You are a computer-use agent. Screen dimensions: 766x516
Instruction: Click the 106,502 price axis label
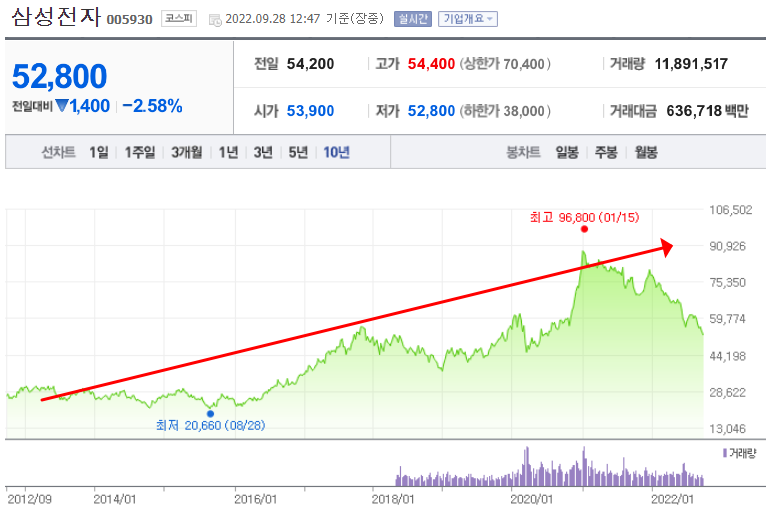click(731, 210)
